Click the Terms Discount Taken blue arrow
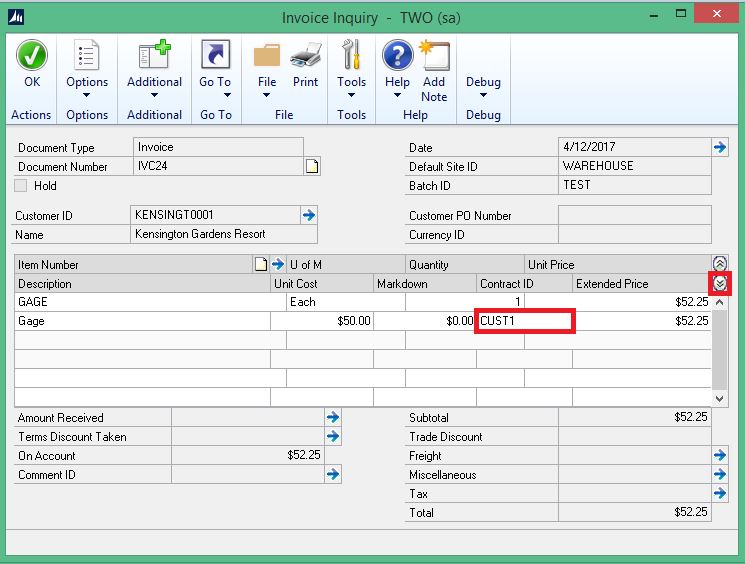This screenshot has height=564, width=745. [x=333, y=436]
